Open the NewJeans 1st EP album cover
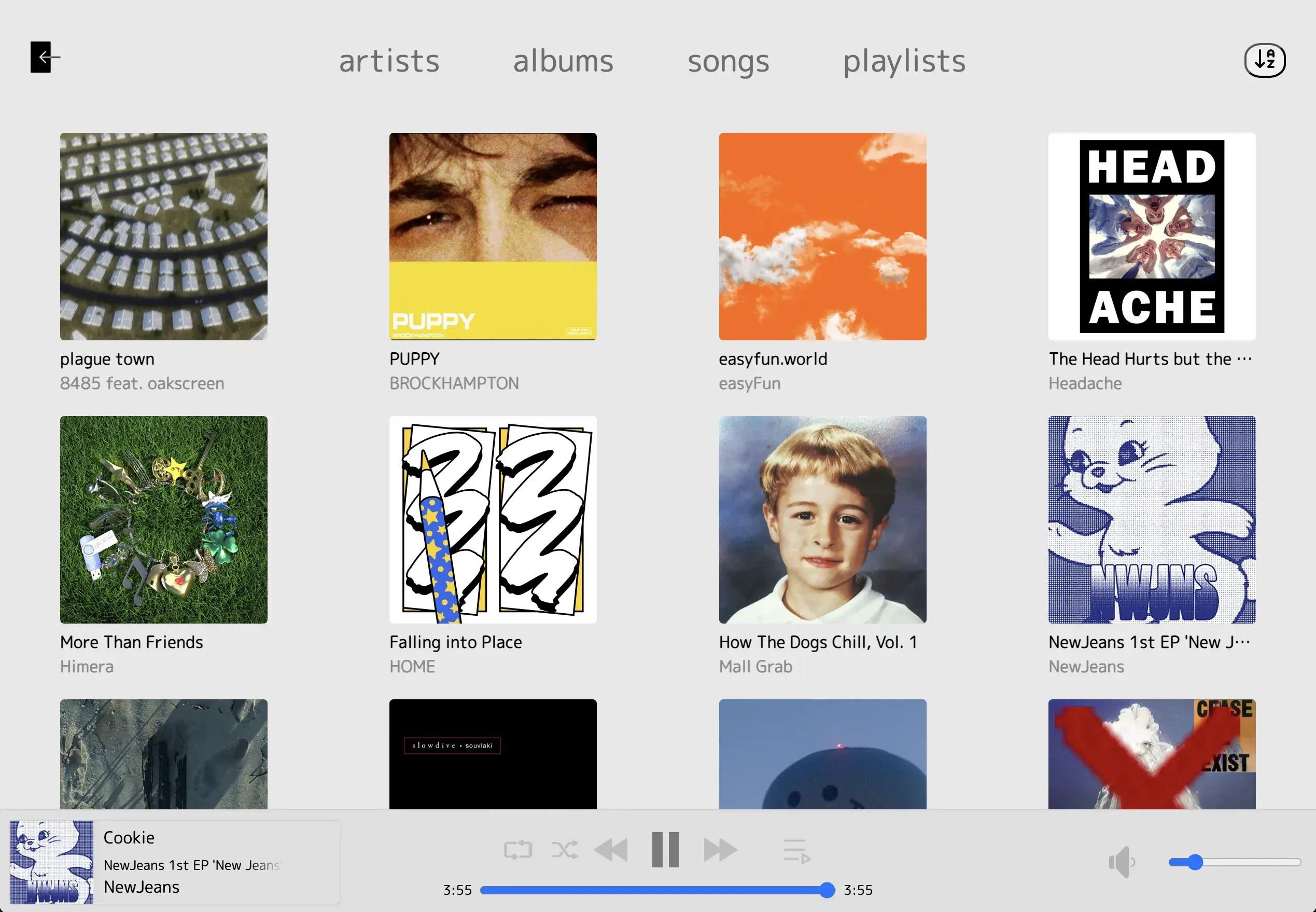Screen dimensions: 1316x912 pos(1152,519)
